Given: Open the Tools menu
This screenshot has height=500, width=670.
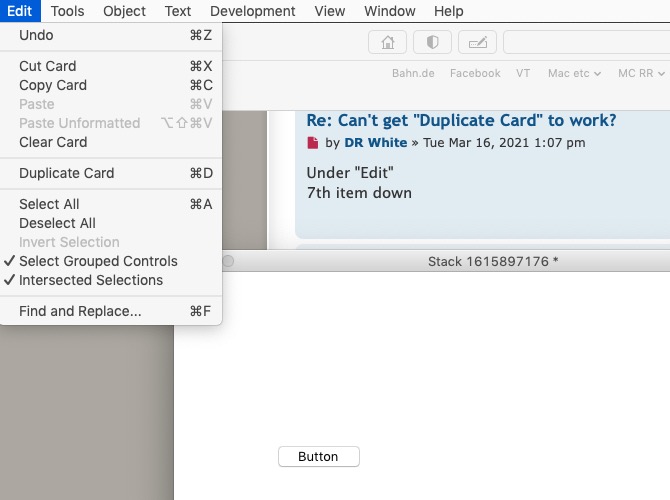Looking at the screenshot, I should tap(68, 11).
